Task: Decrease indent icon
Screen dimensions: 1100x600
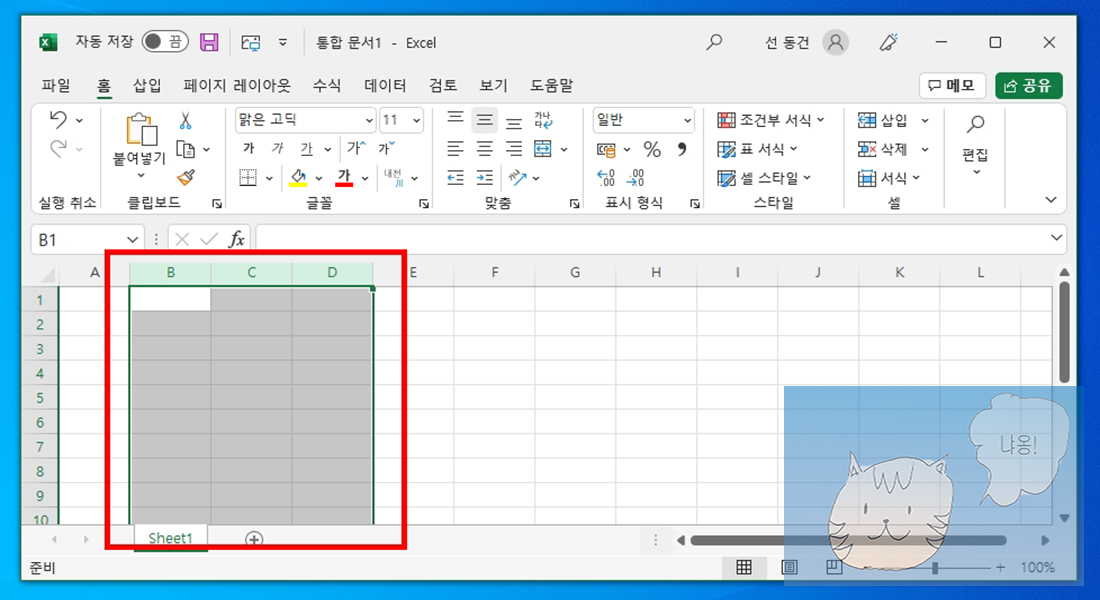Action: click(455, 178)
